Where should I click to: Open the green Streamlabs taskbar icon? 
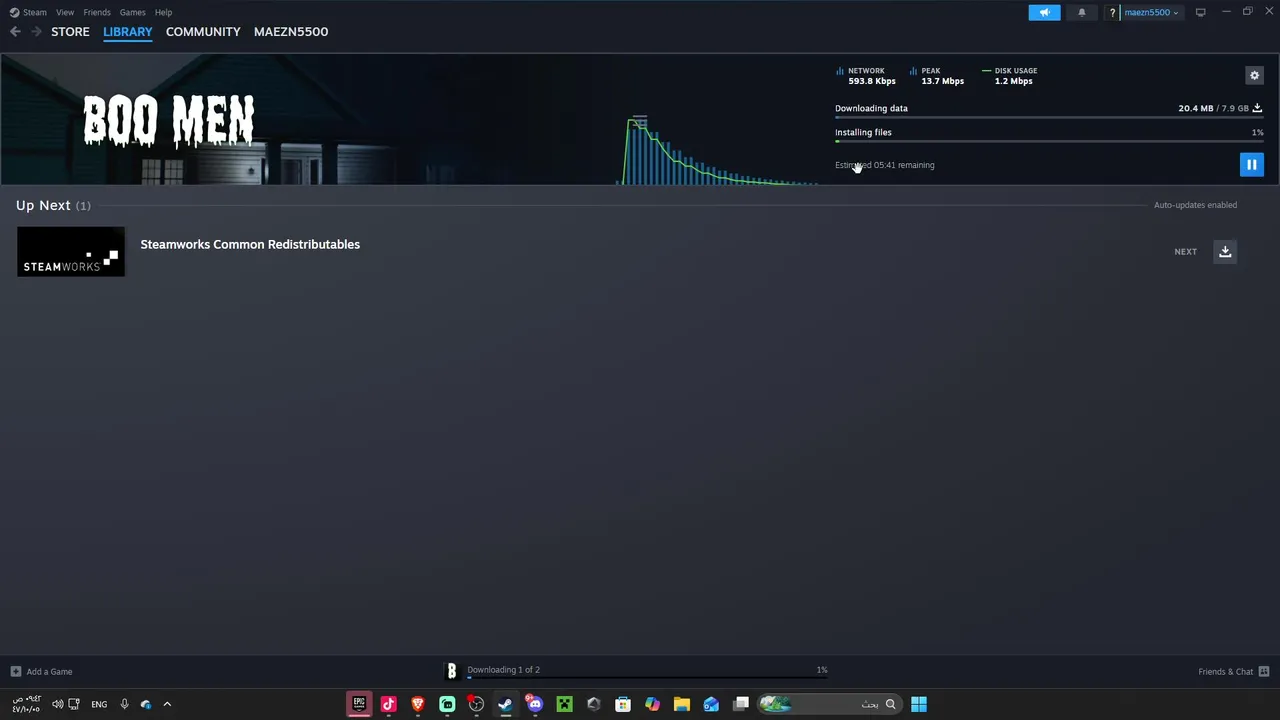[x=447, y=704]
